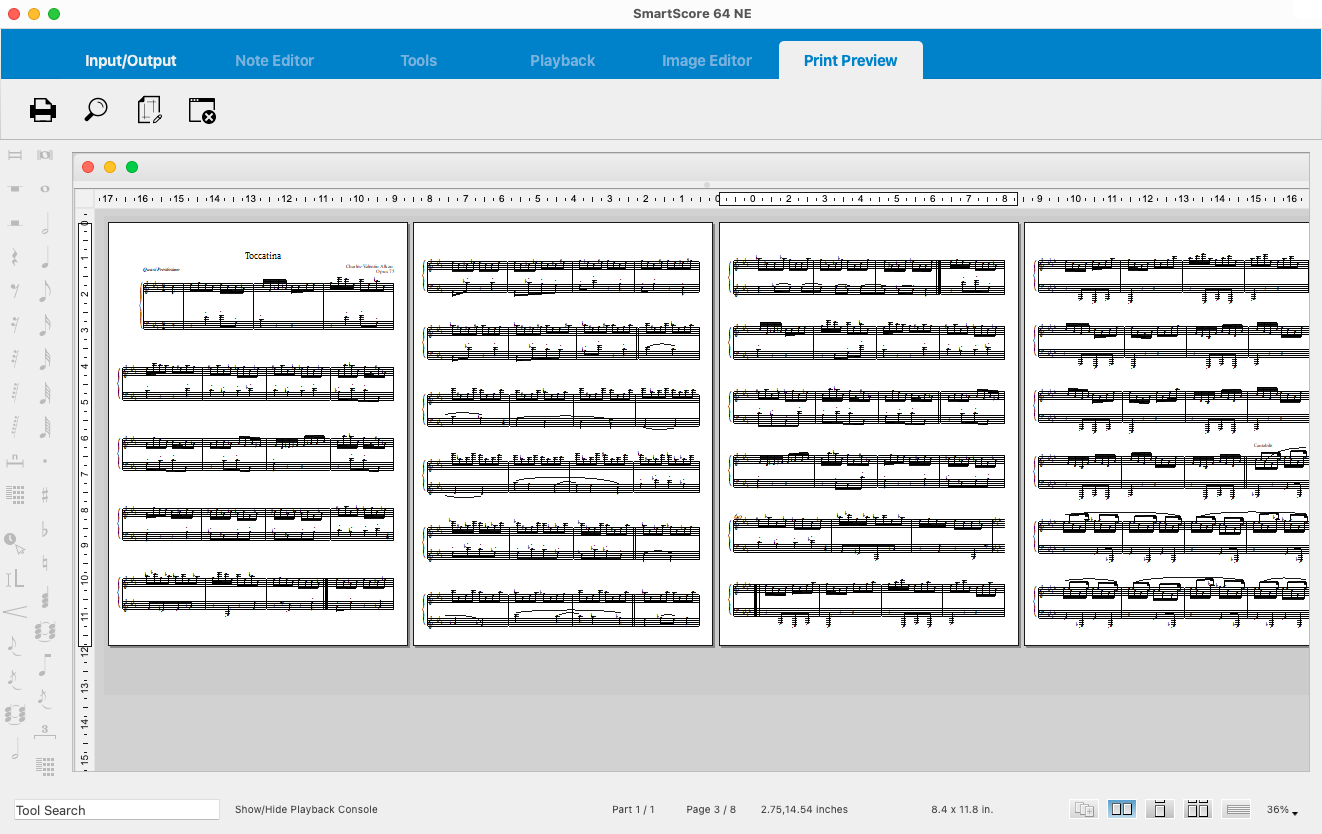Click the Show/Hide Playback Console text

click(306, 809)
